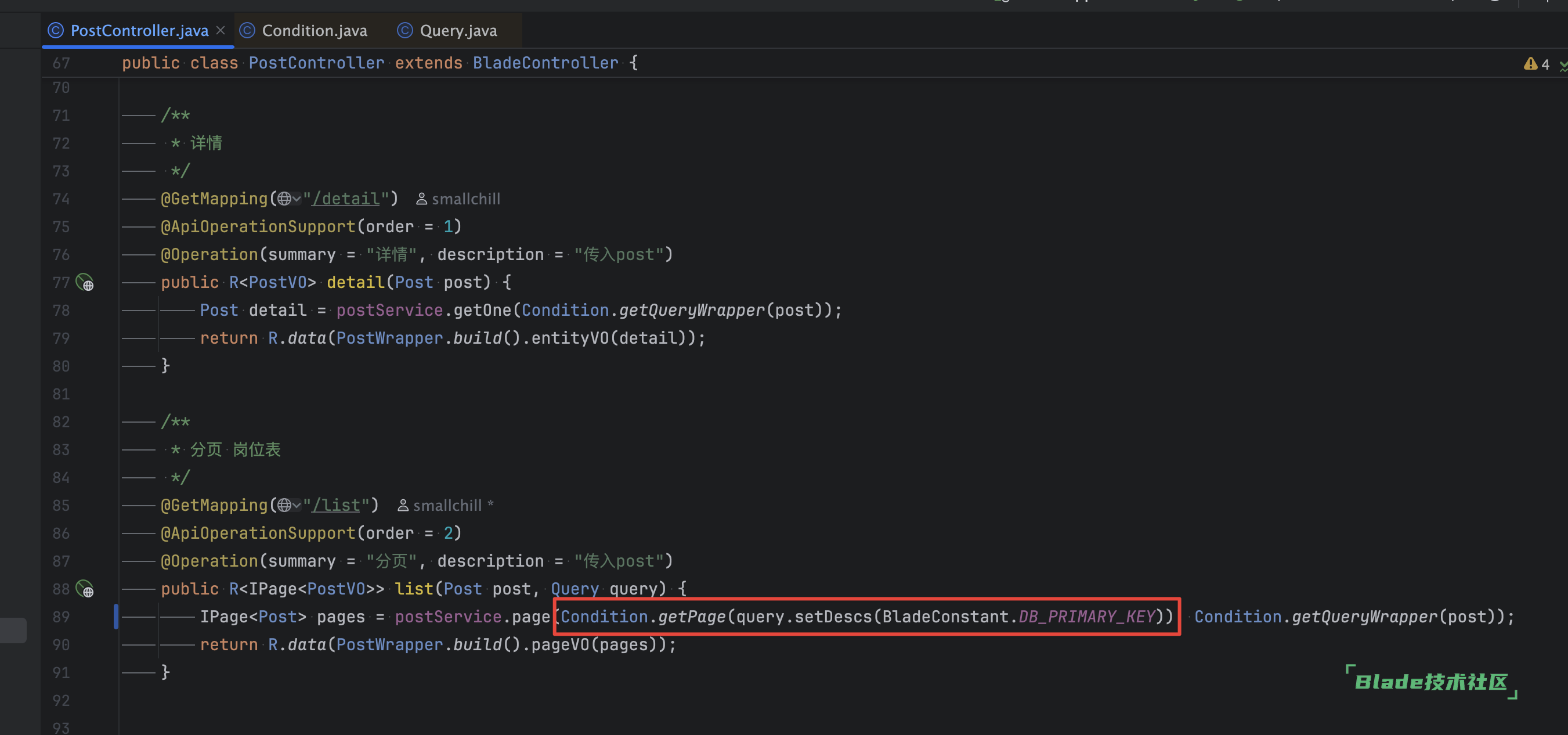Open the globe URL dropdown before "/list"

(289, 506)
